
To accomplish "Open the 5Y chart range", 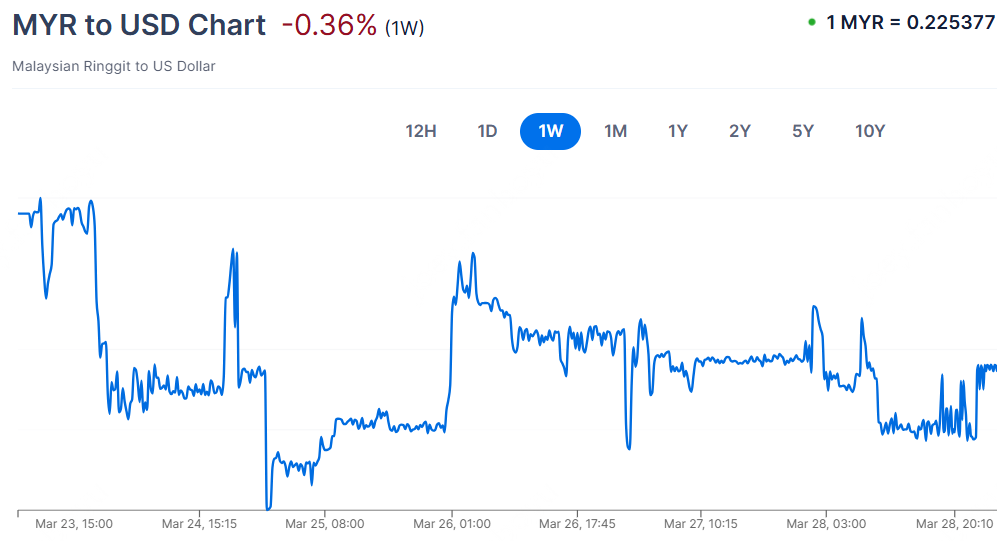I will coord(803,131).
